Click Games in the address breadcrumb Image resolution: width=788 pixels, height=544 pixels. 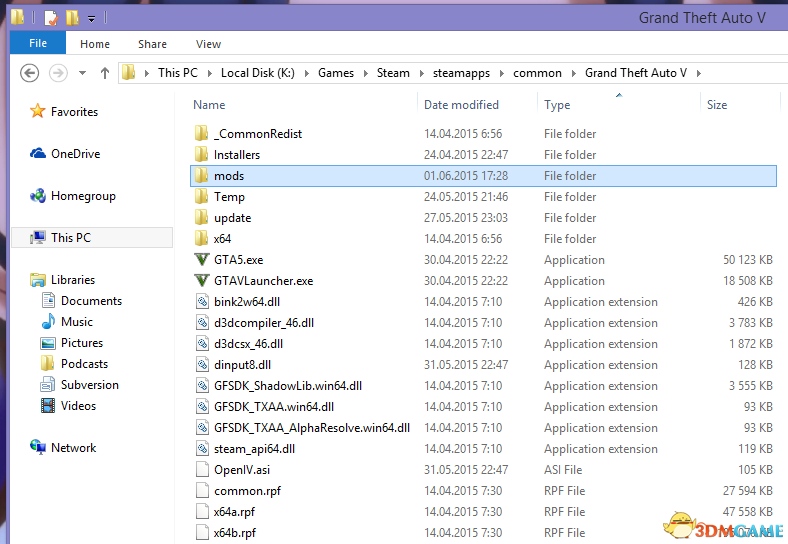pyautogui.click(x=336, y=73)
